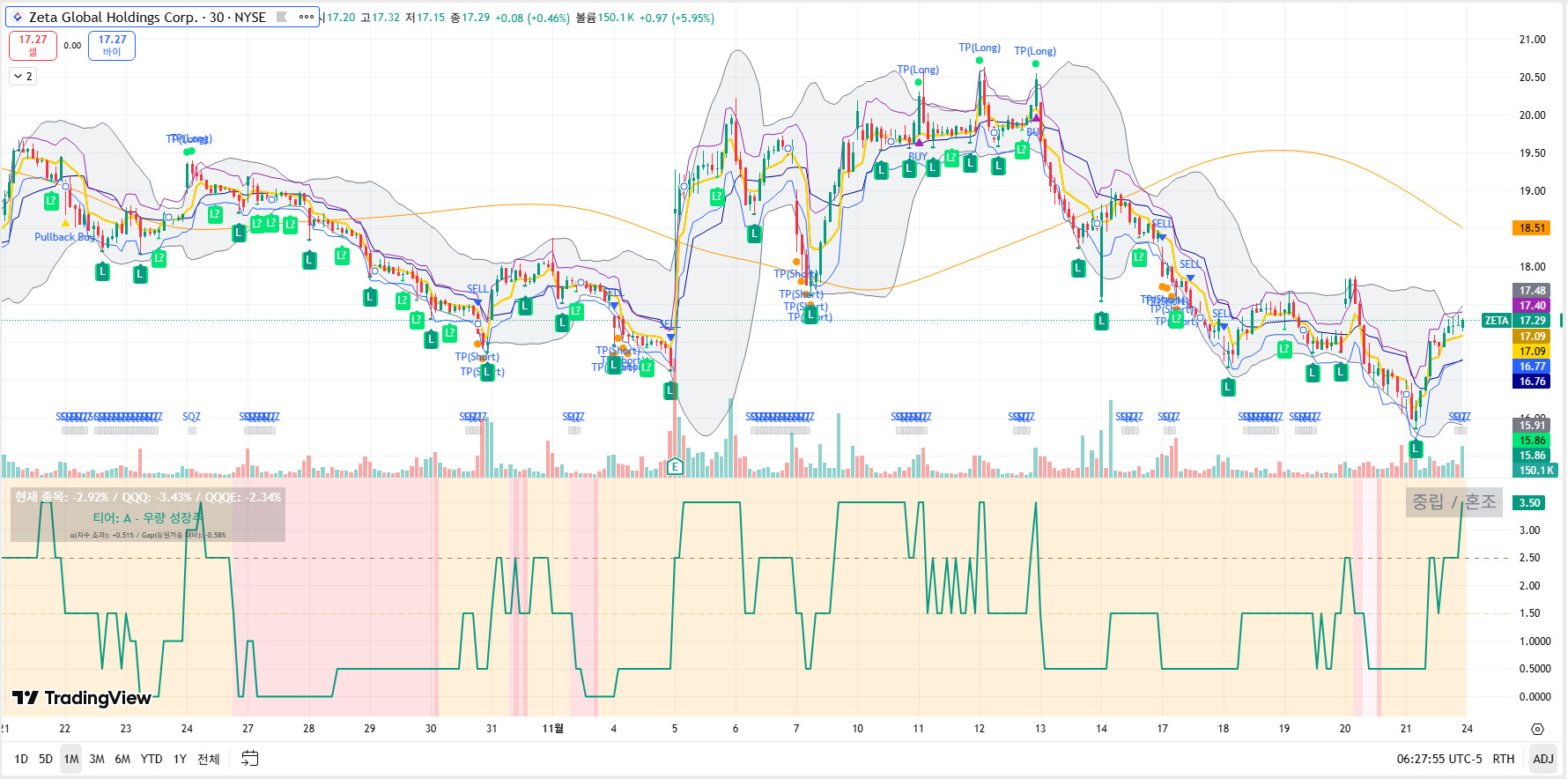Open the go-to-date calendar icon
Image resolution: width=1568 pixels, height=779 pixels.
click(x=250, y=759)
